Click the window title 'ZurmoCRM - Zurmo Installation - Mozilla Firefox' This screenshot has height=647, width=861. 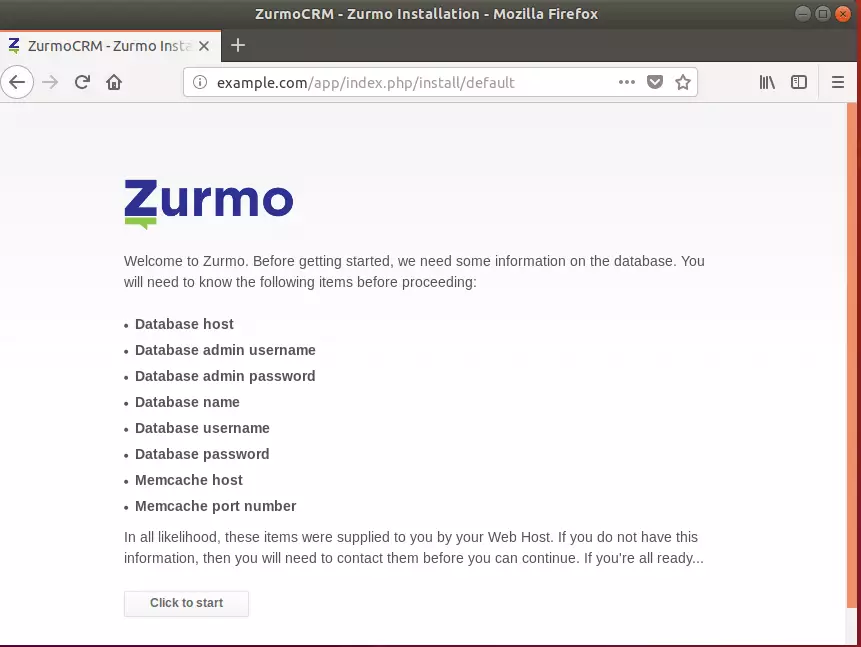tap(426, 14)
